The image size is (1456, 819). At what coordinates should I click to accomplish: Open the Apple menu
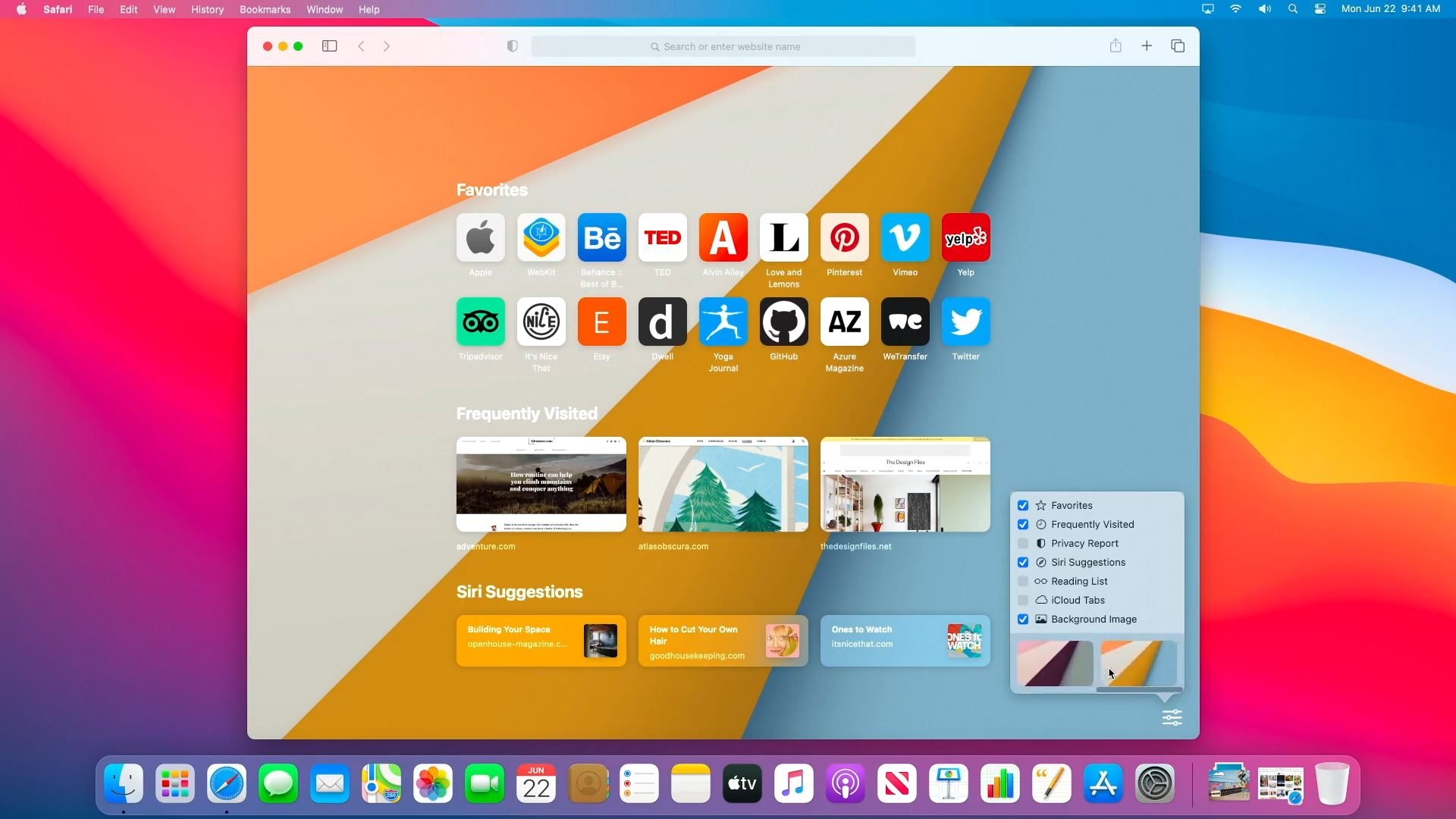click(x=21, y=9)
